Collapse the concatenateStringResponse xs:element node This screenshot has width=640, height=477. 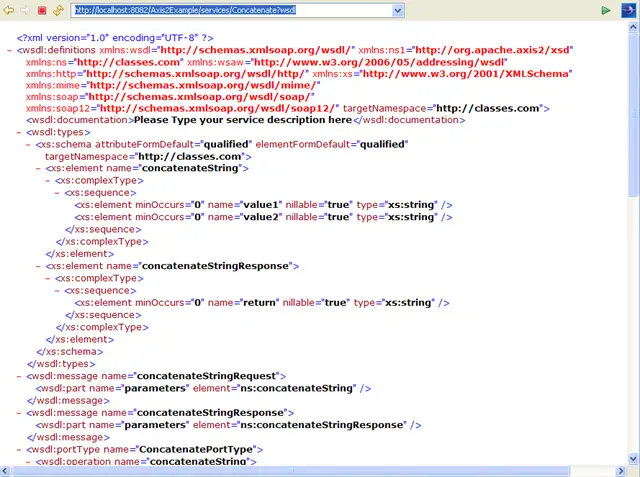[x=38, y=266]
